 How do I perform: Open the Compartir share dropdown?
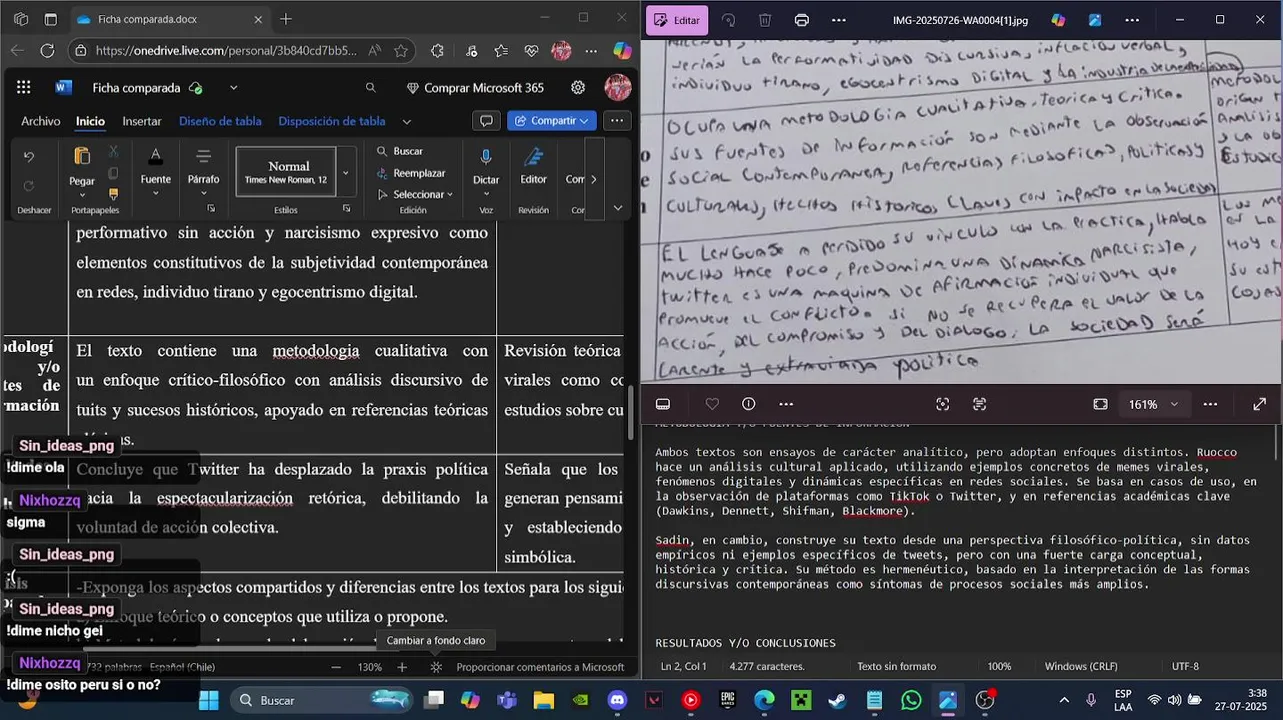point(552,121)
